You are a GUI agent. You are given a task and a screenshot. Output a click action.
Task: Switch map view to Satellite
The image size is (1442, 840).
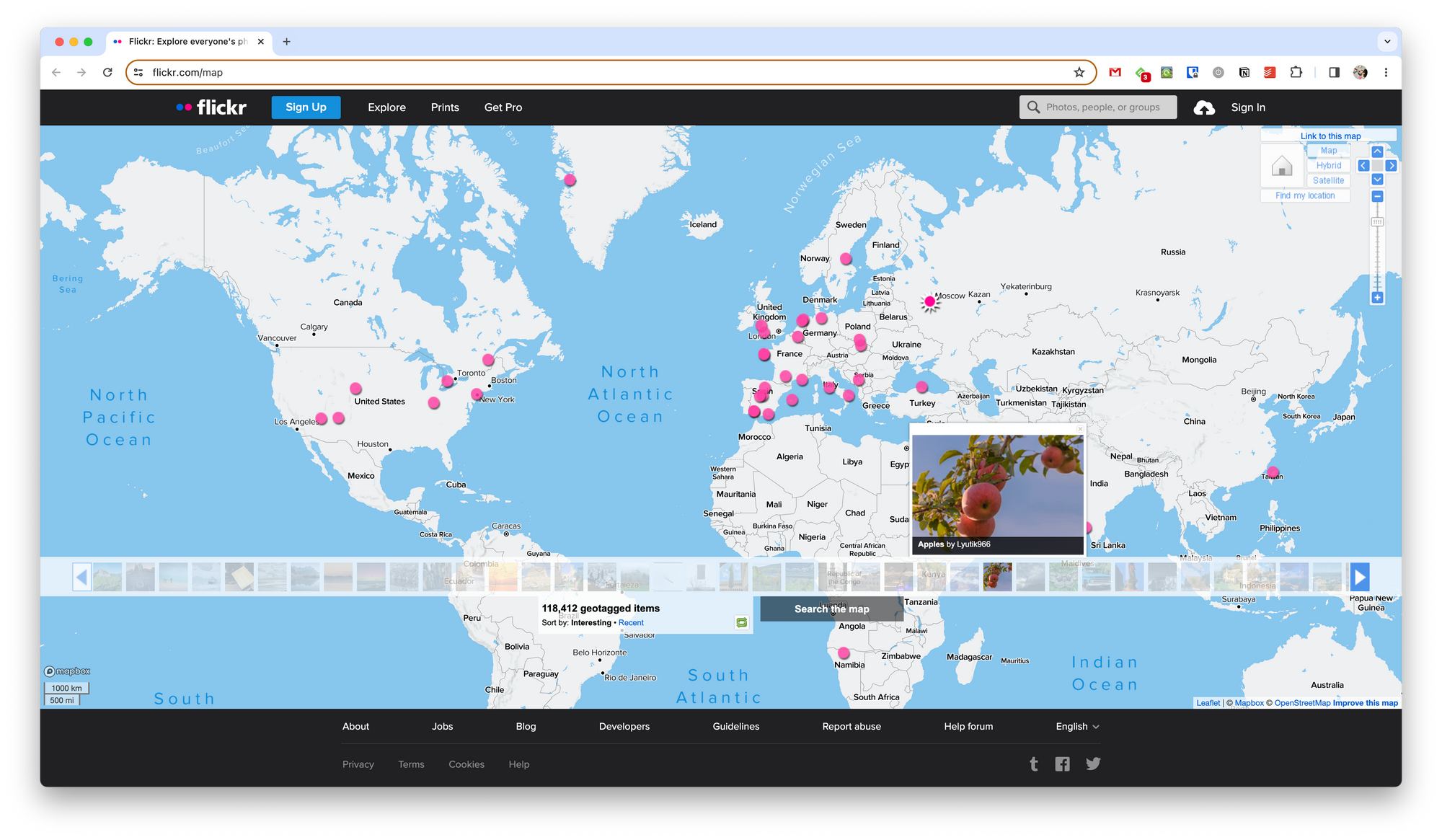tap(1328, 180)
